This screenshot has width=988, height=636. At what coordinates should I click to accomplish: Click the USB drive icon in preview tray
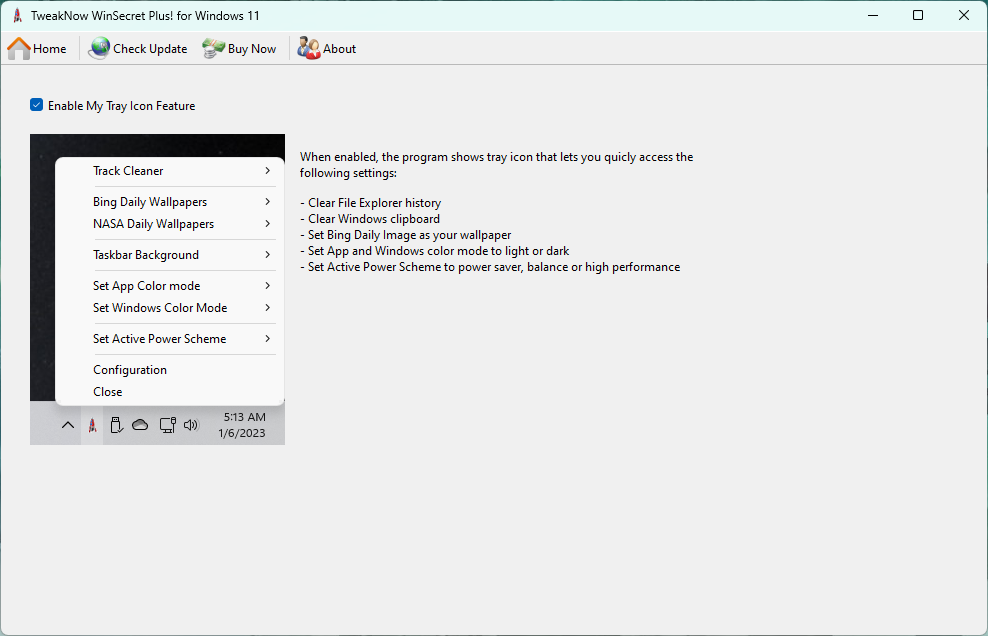point(116,425)
